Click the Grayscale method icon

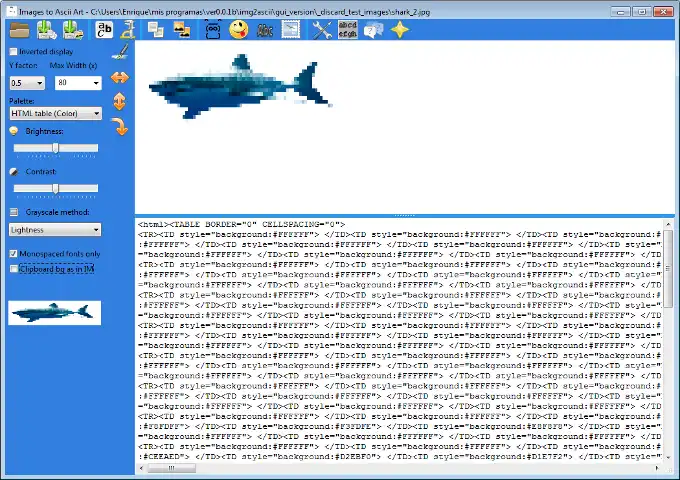click(14, 212)
